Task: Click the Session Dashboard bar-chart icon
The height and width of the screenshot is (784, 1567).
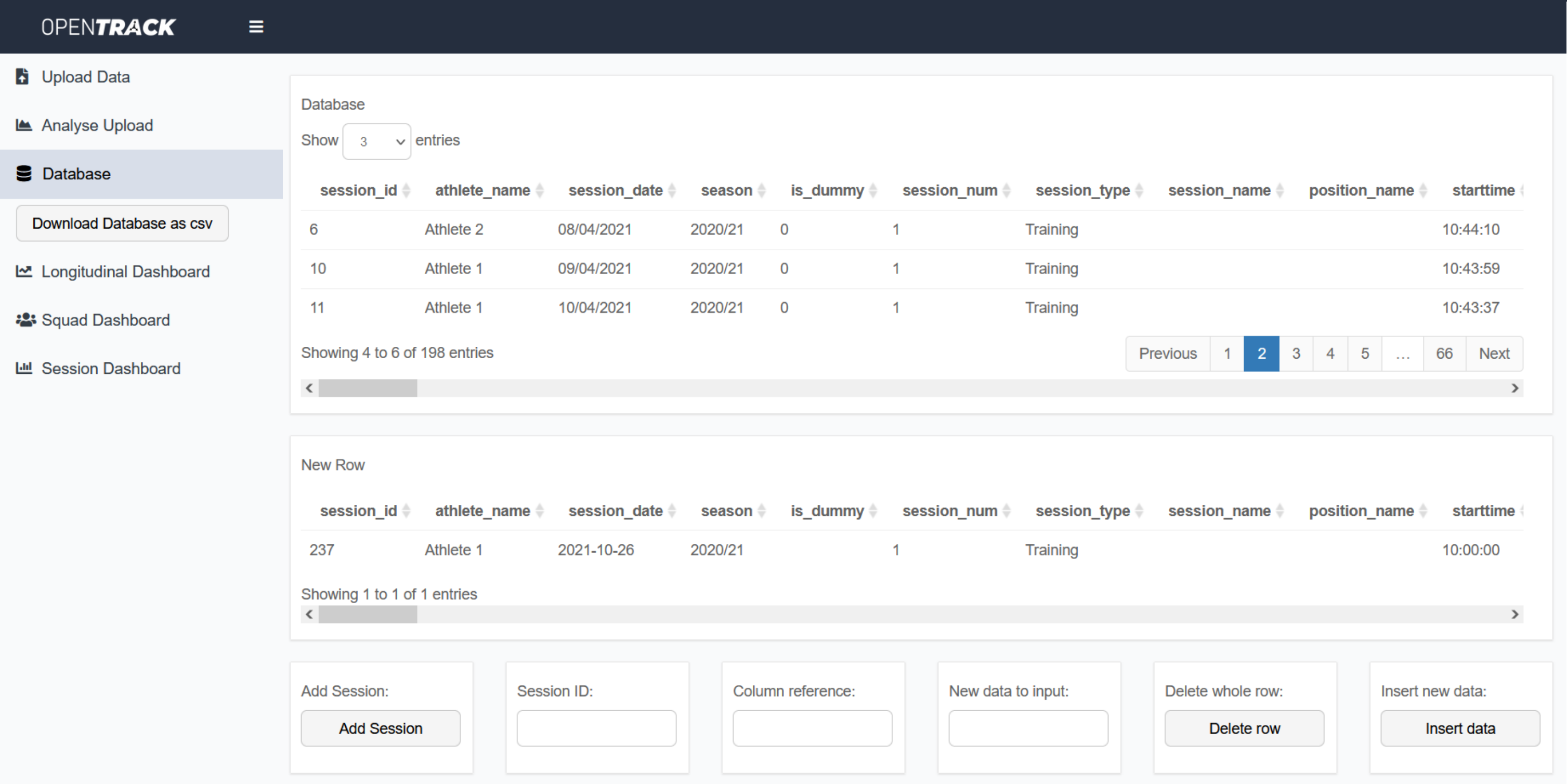Action: click(24, 368)
